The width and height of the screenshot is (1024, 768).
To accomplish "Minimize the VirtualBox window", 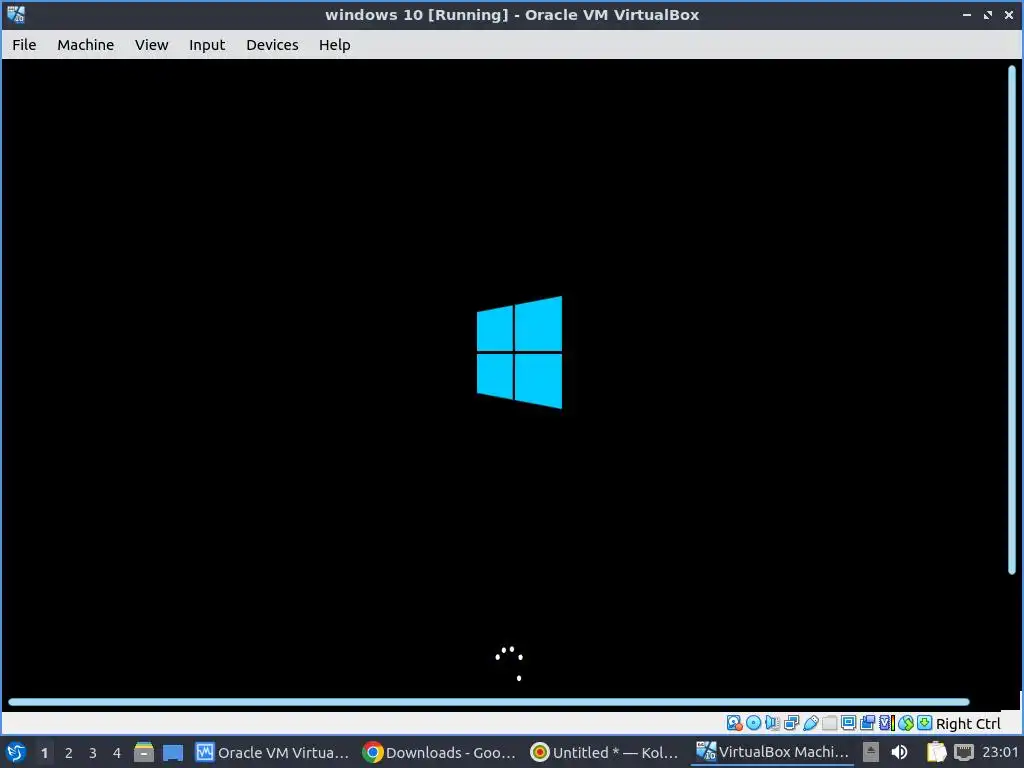I will 967,14.
